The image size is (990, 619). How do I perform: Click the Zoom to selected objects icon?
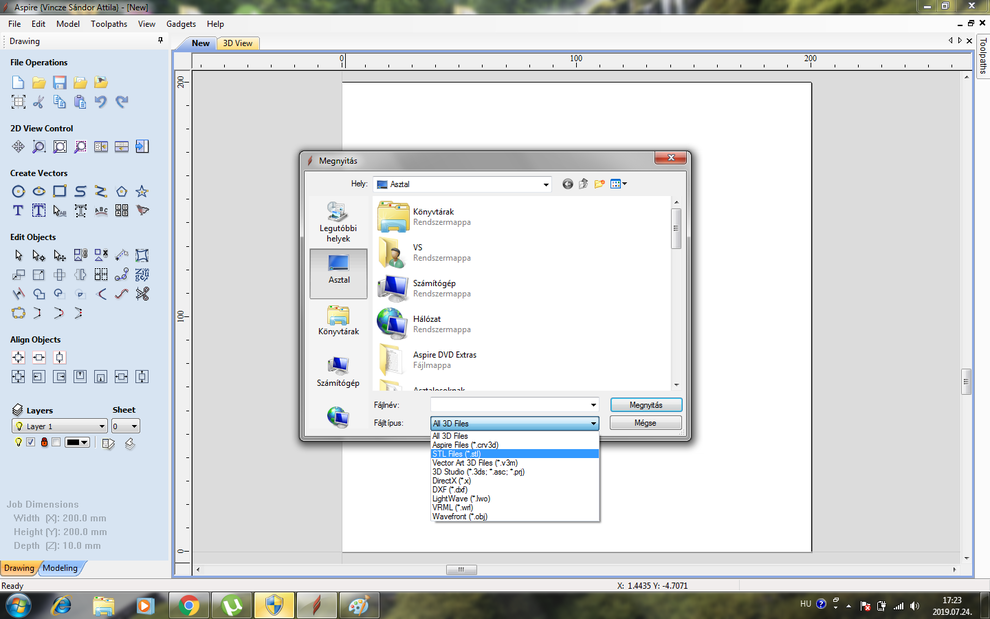tap(80, 147)
